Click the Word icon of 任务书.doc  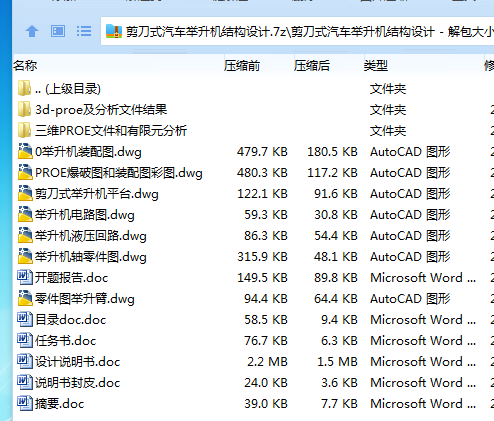click(x=25, y=340)
